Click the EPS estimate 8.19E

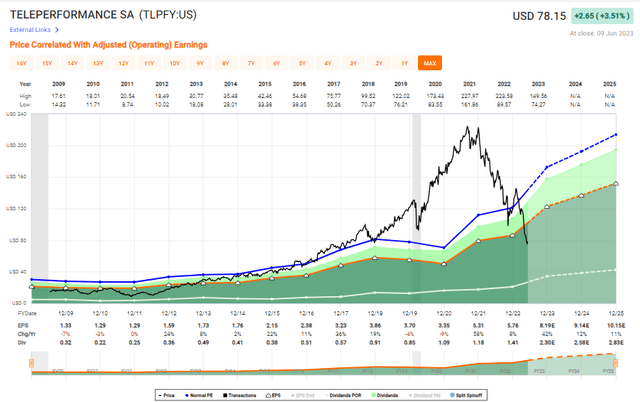pos(547,326)
